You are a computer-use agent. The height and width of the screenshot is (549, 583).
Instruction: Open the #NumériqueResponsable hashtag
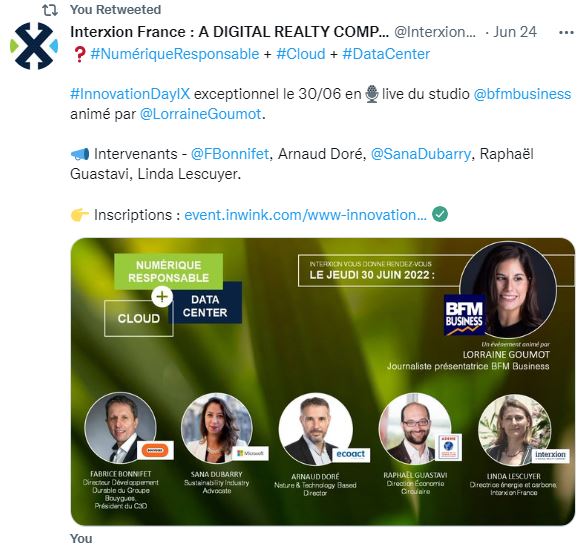[174, 54]
